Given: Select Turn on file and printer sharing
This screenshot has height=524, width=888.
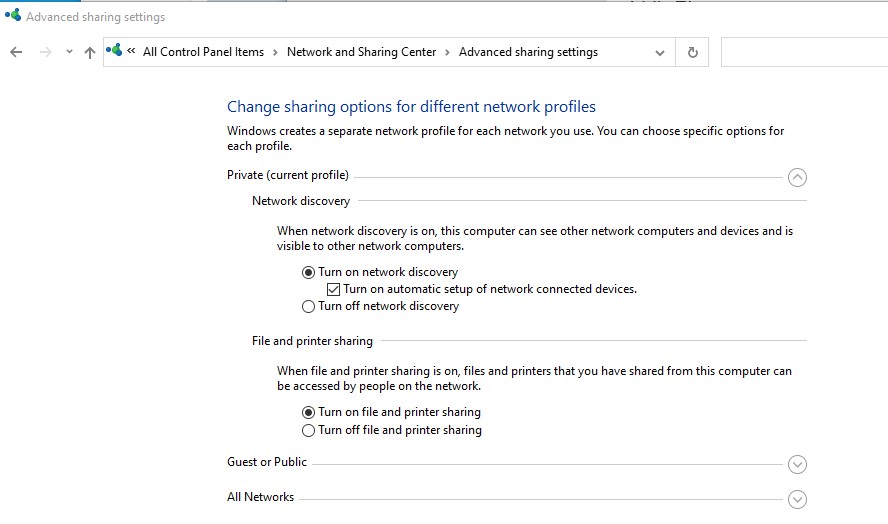Looking at the screenshot, I should click(308, 412).
